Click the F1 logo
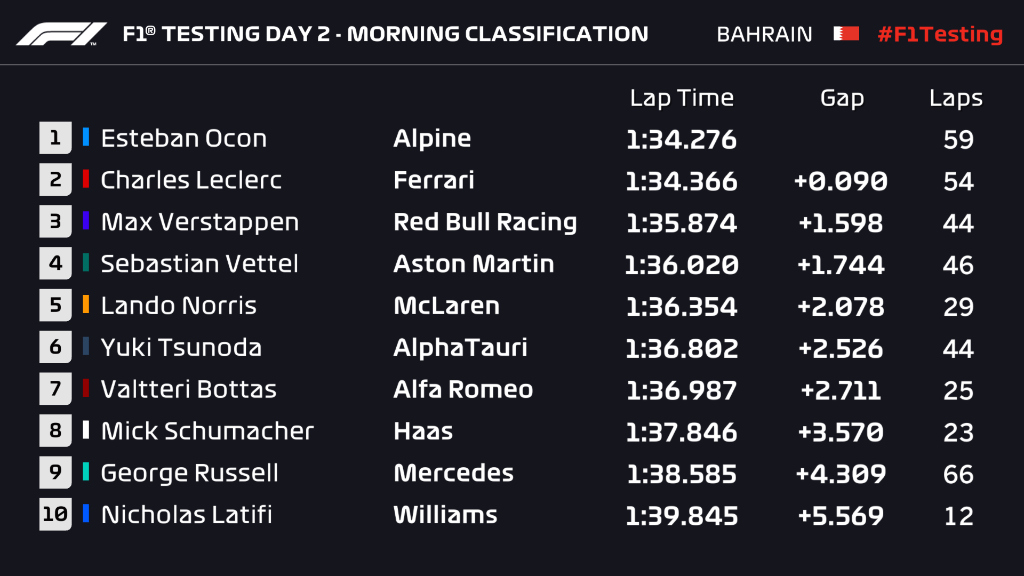 [x=60, y=34]
